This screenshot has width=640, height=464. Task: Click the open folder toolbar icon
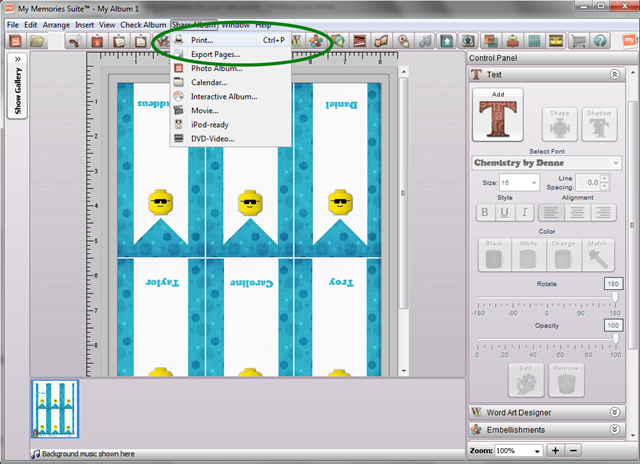pos(36,41)
